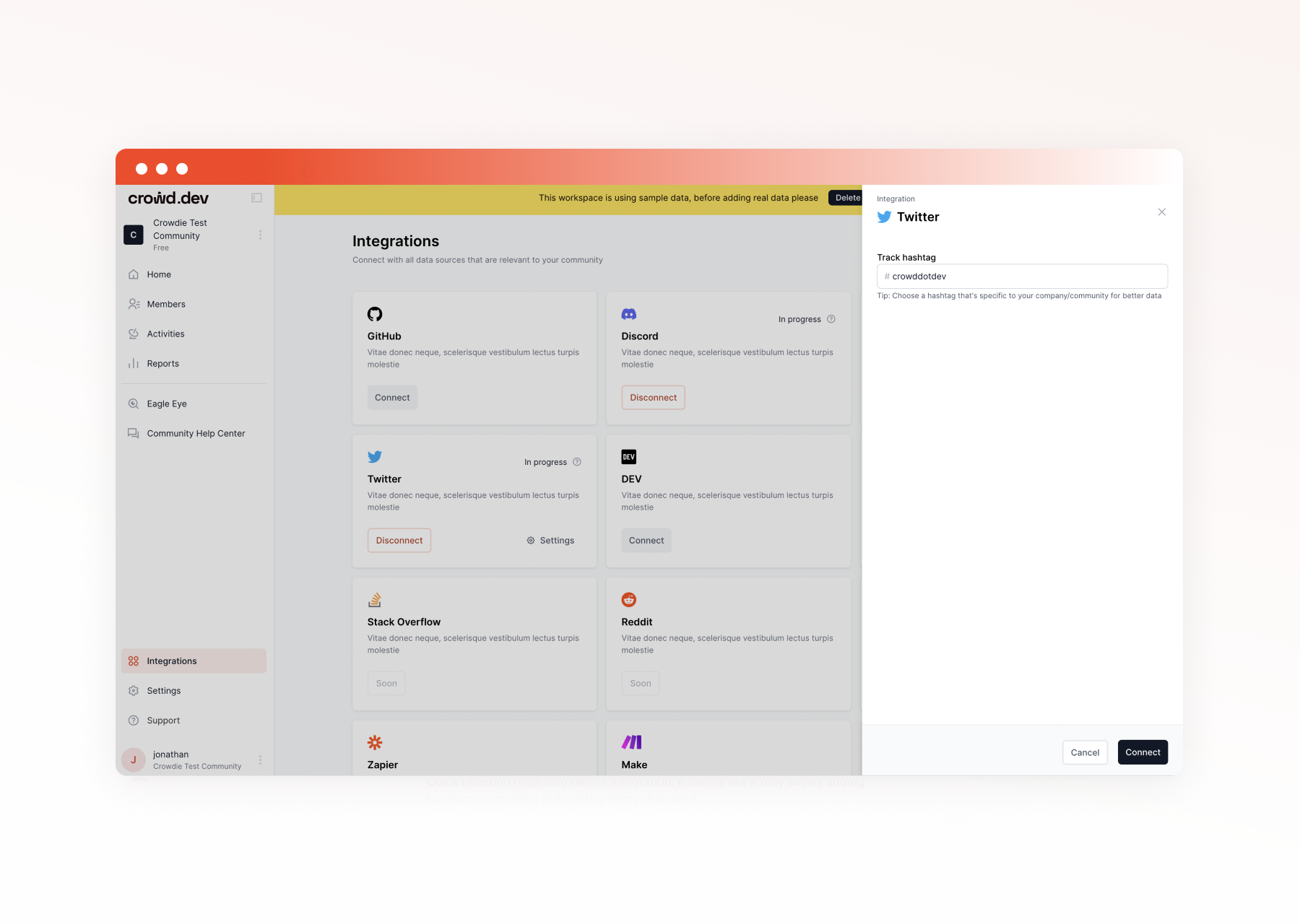
Task: Click the DEV logo icon
Action: tap(629, 457)
